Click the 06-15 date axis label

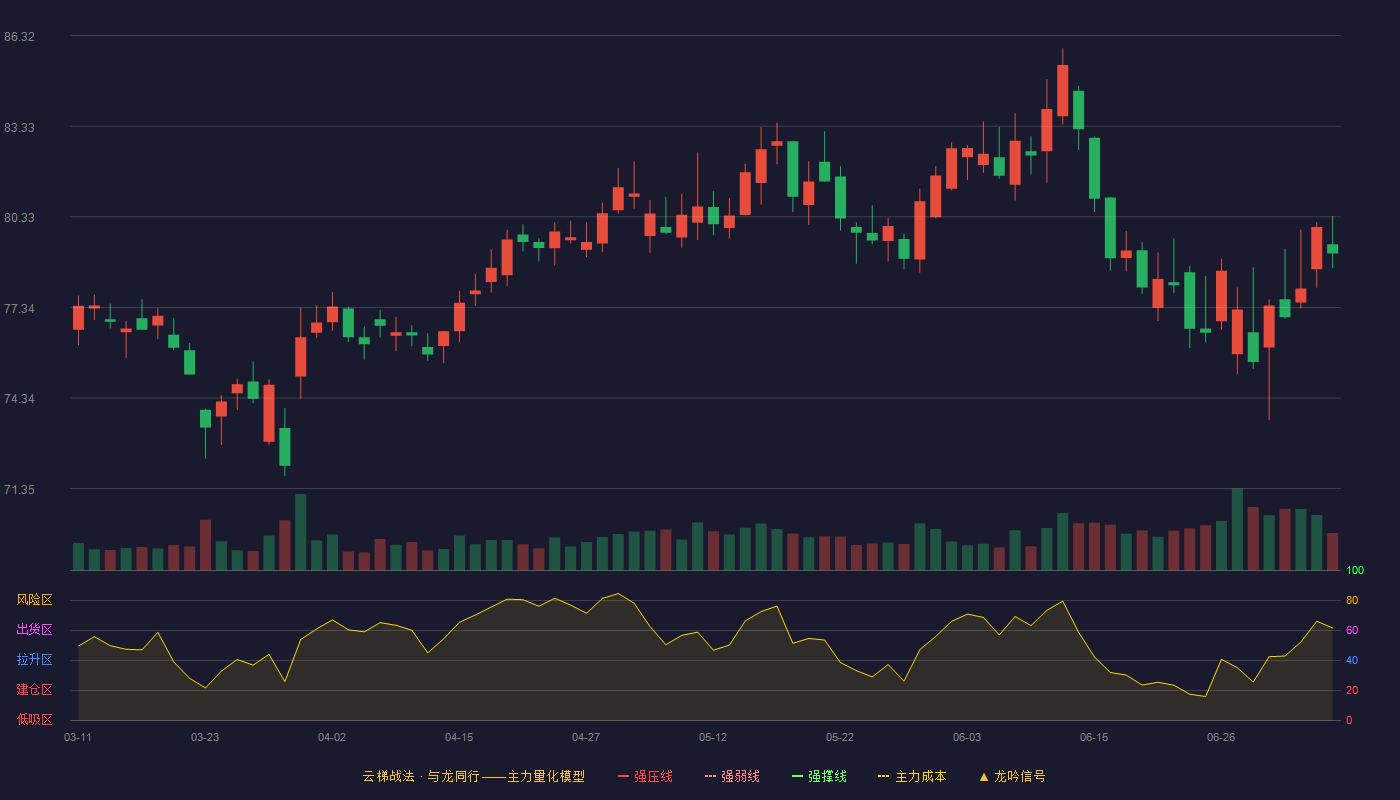pos(1094,737)
